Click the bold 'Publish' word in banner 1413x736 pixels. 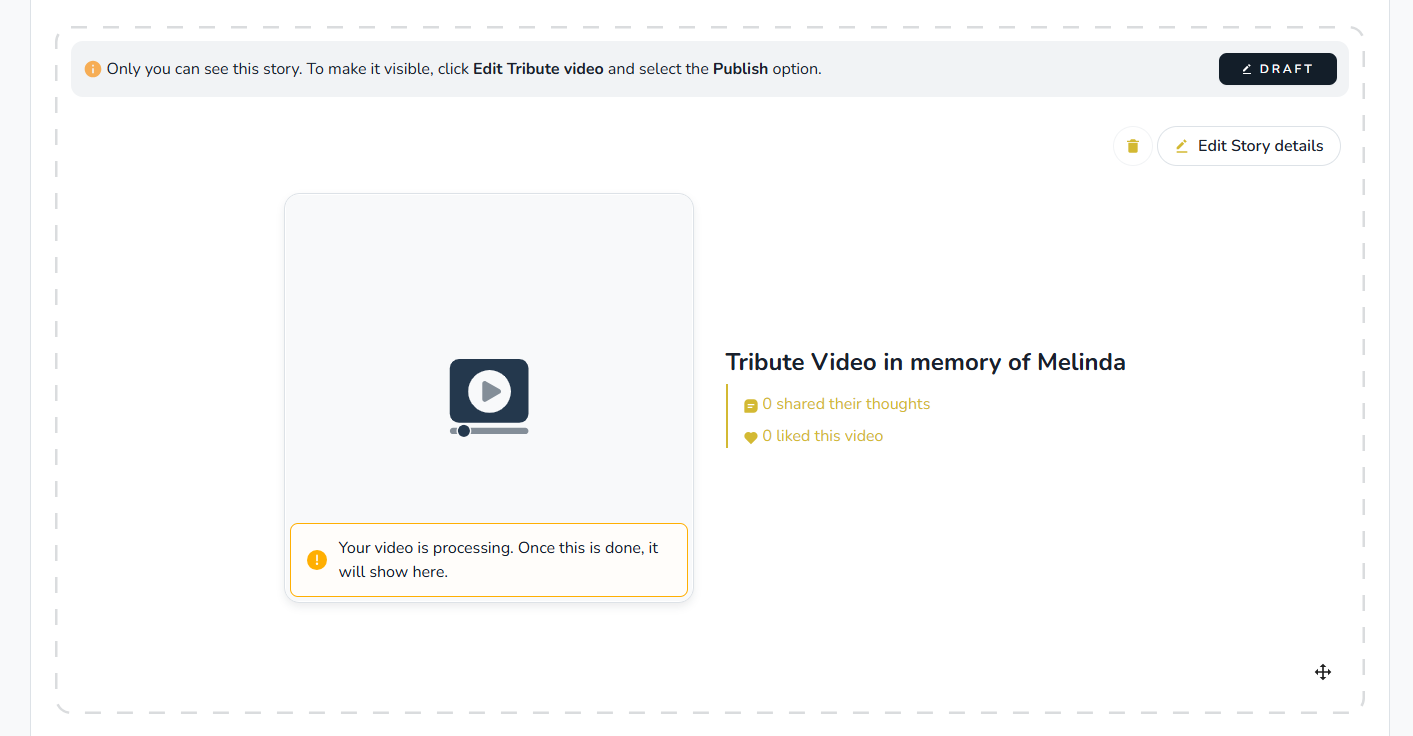coord(740,69)
